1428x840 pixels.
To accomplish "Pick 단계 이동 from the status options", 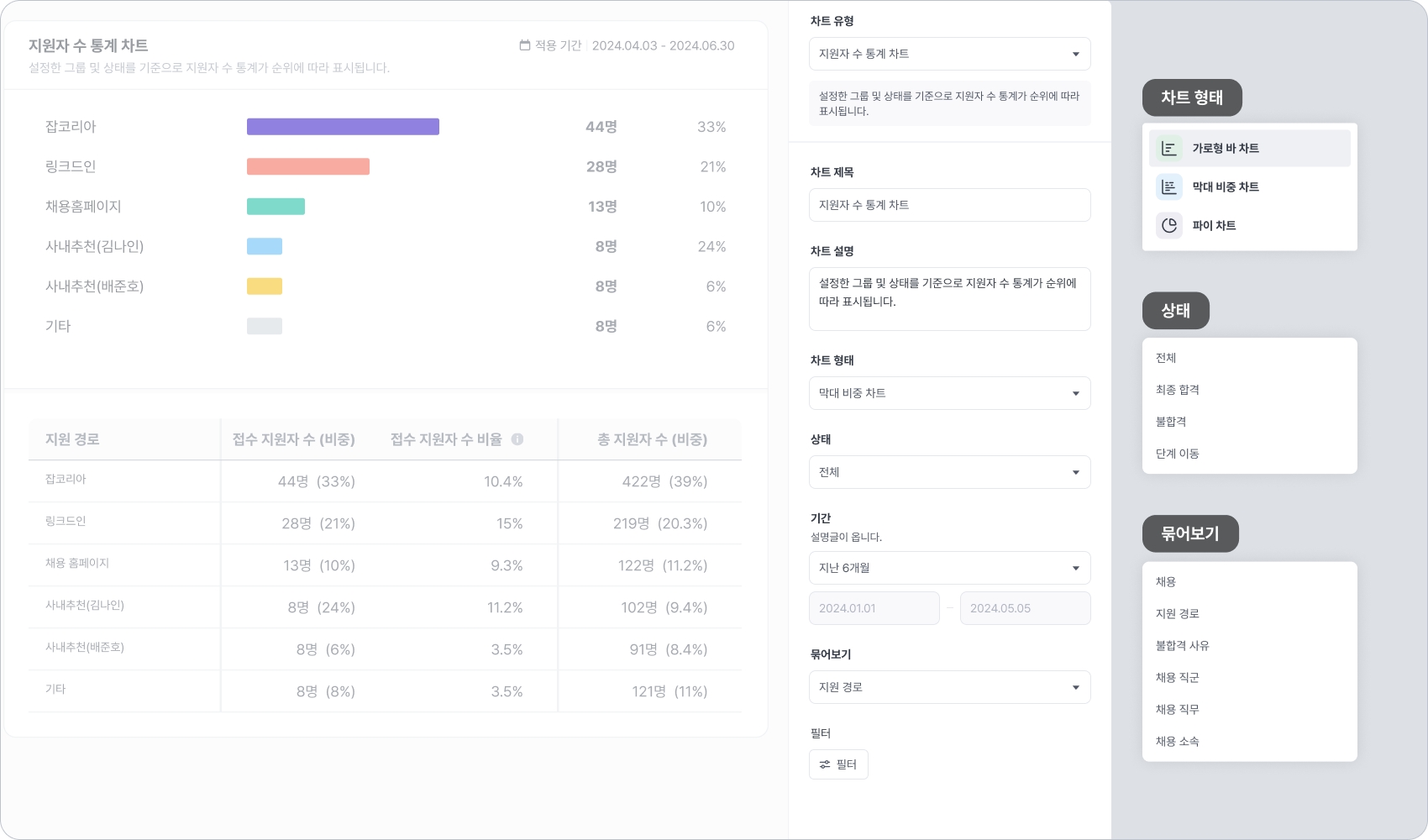I will click(1178, 454).
